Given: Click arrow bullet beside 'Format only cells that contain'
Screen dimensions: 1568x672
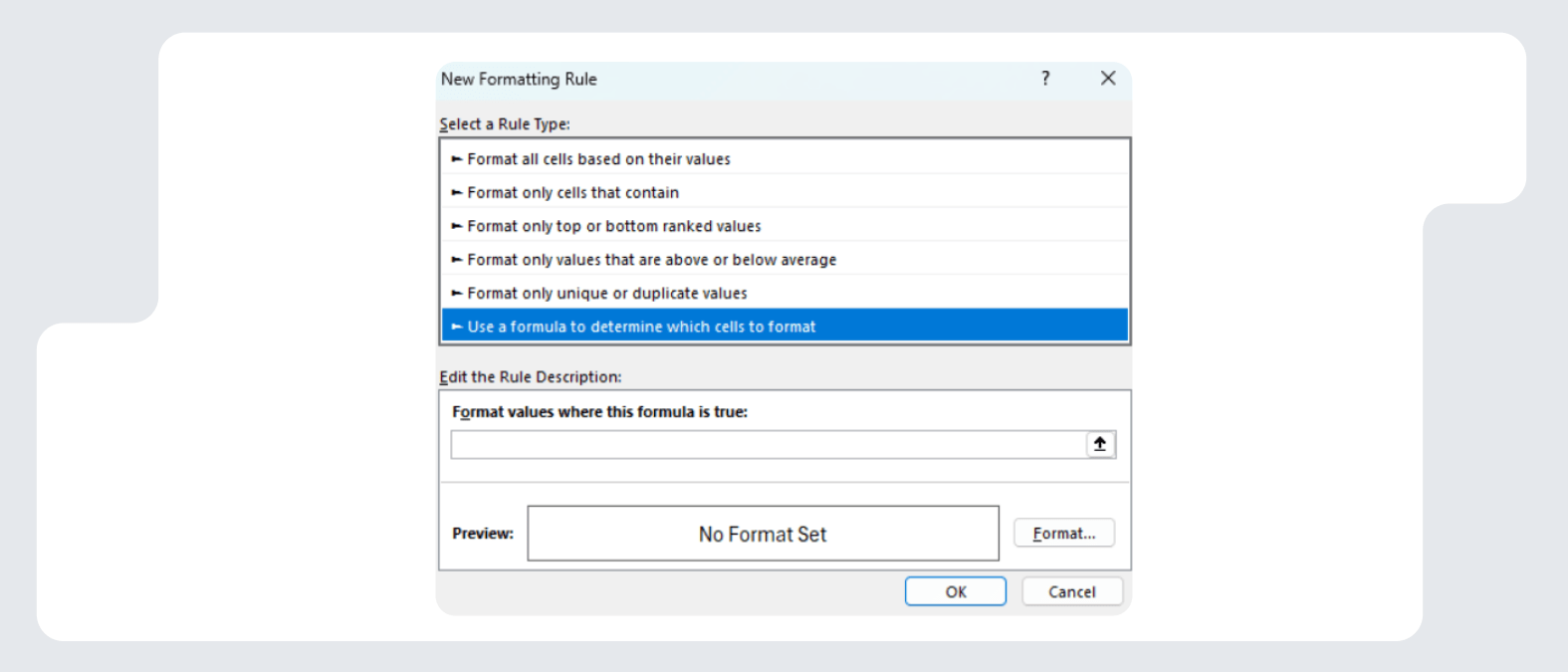Looking at the screenshot, I should pos(457,193).
